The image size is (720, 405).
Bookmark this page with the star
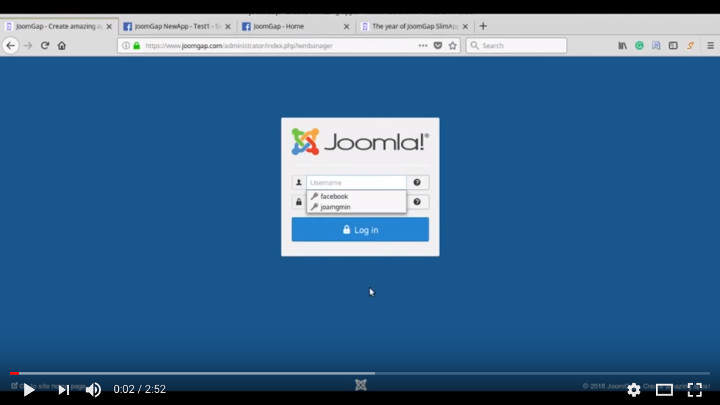pyautogui.click(x=453, y=45)
